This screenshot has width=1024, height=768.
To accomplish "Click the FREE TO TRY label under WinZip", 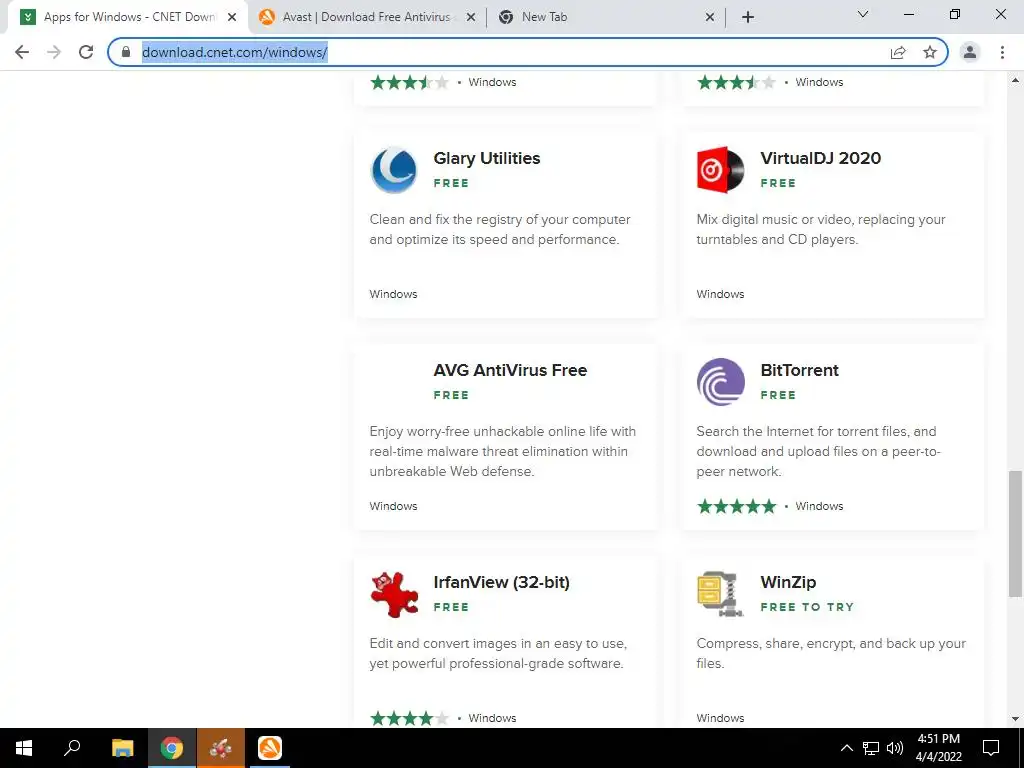I will 807,607.
